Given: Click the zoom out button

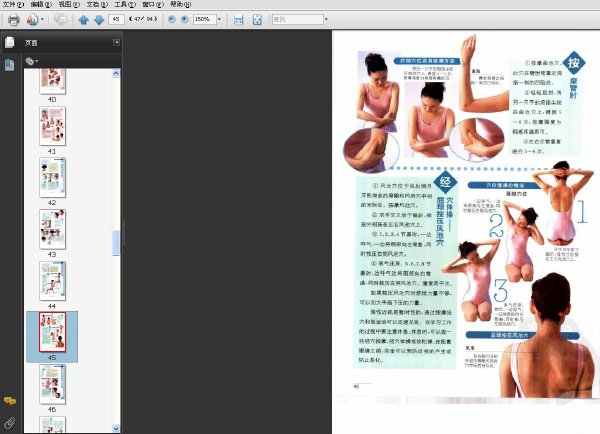Looking at the screenshot, I should coord(172,19).
